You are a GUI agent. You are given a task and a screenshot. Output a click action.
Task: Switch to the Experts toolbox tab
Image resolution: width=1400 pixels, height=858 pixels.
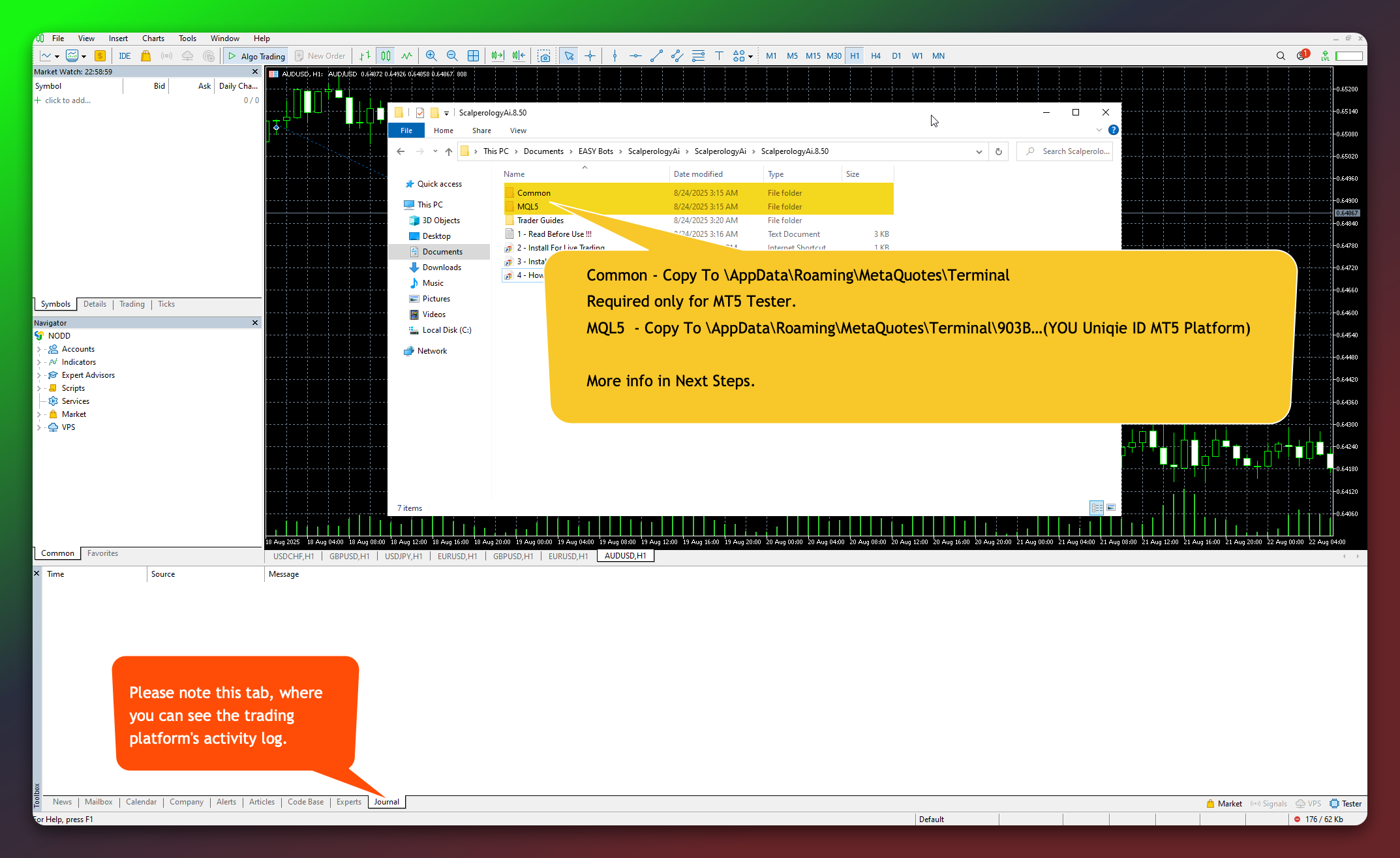coord(348,802)
